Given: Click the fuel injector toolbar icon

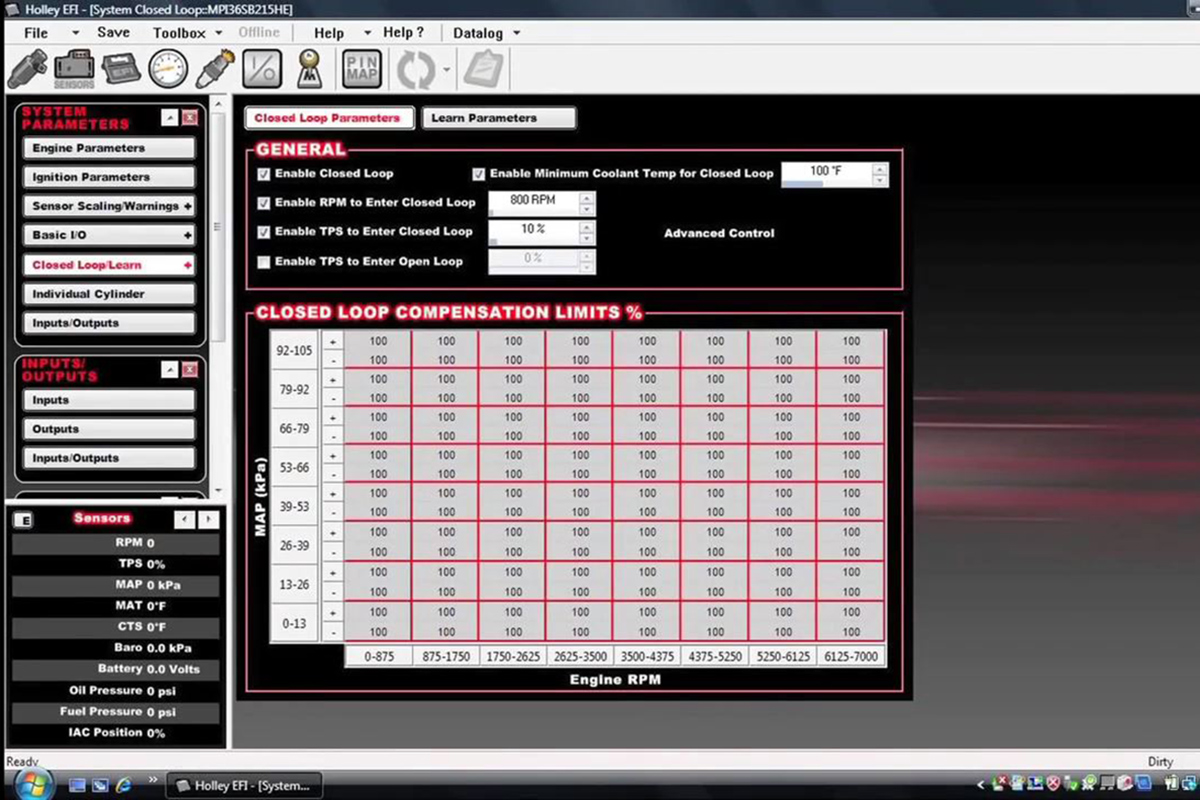Looking at the screenshot, I should (x=27, y=69).
